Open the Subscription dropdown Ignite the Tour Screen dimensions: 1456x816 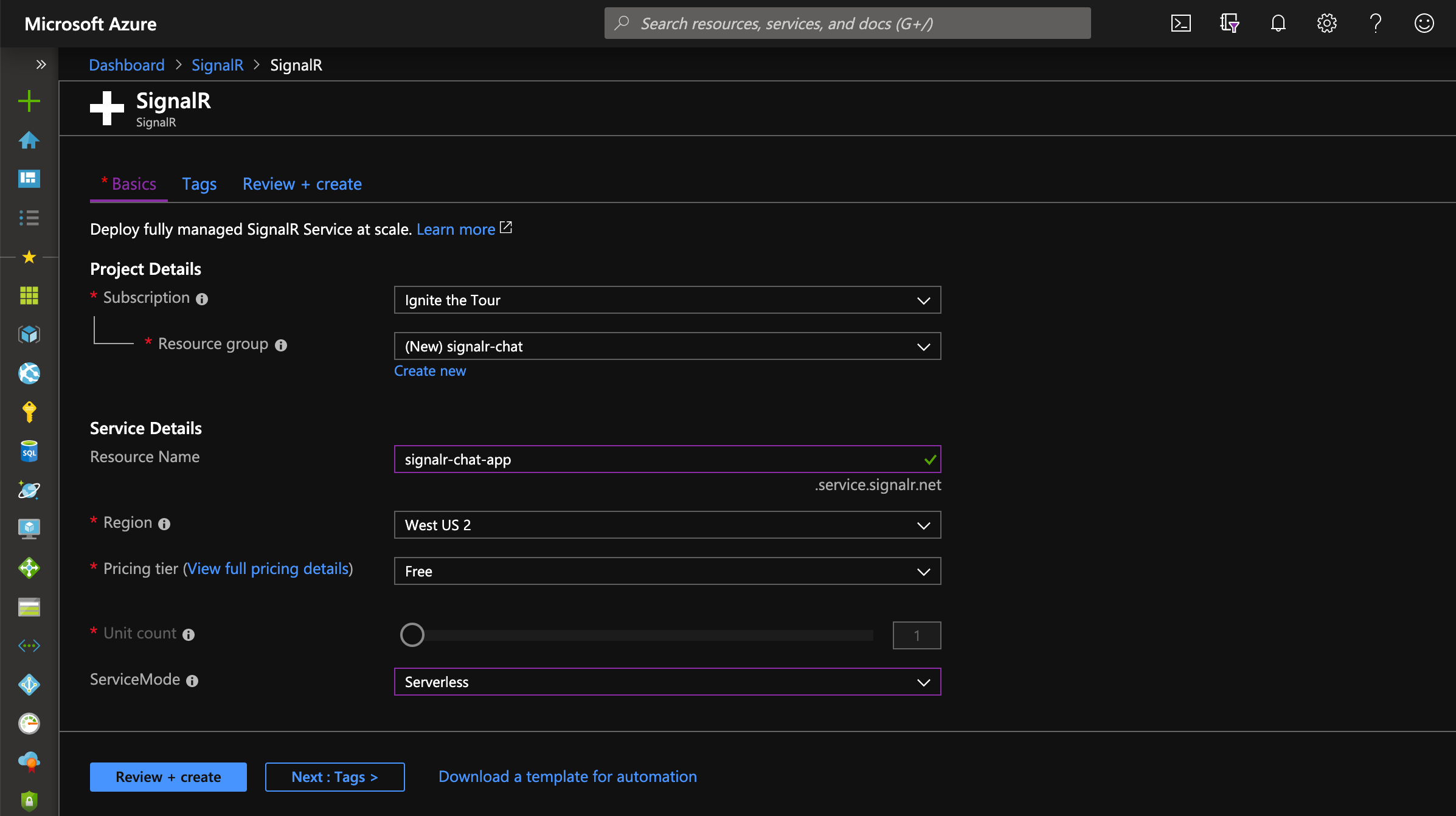[668, 300]
